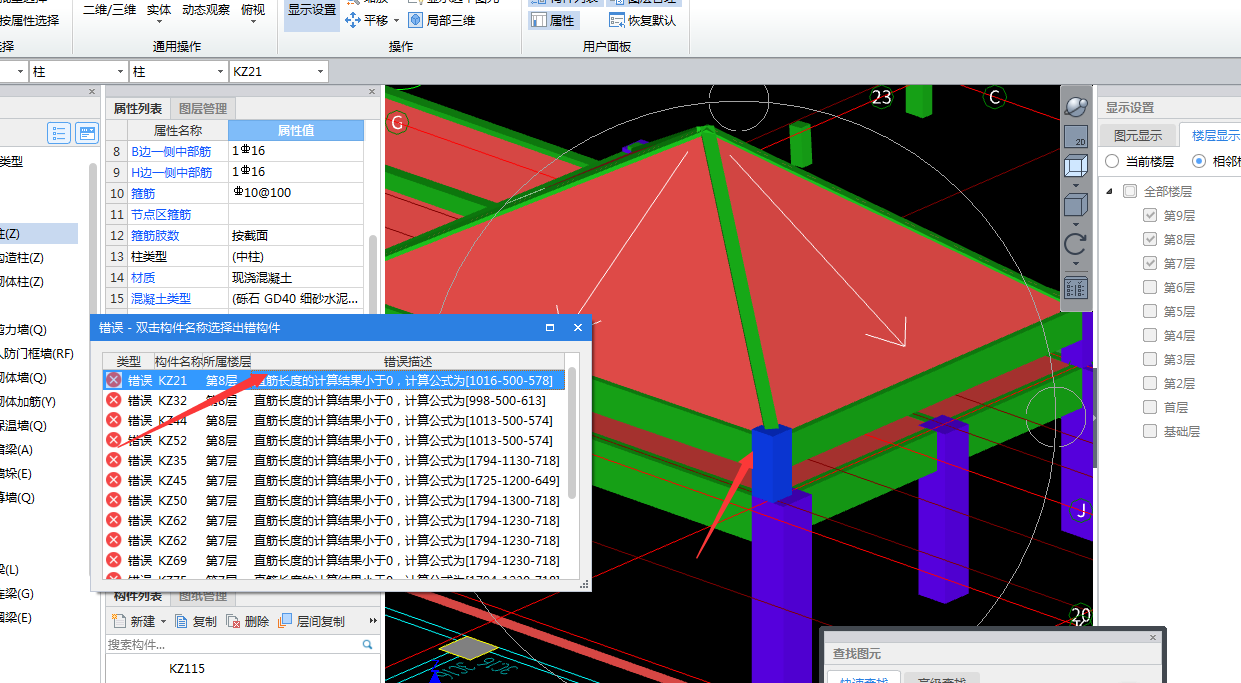
Task: Click the 局部三维 local 3D tool
Action: coord(442,20)
